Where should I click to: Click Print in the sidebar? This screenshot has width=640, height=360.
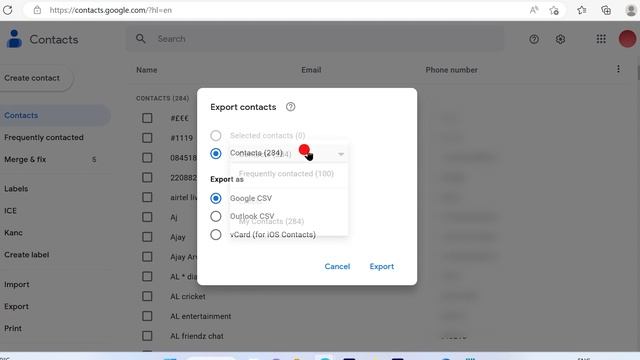click(x=13, y=328)
